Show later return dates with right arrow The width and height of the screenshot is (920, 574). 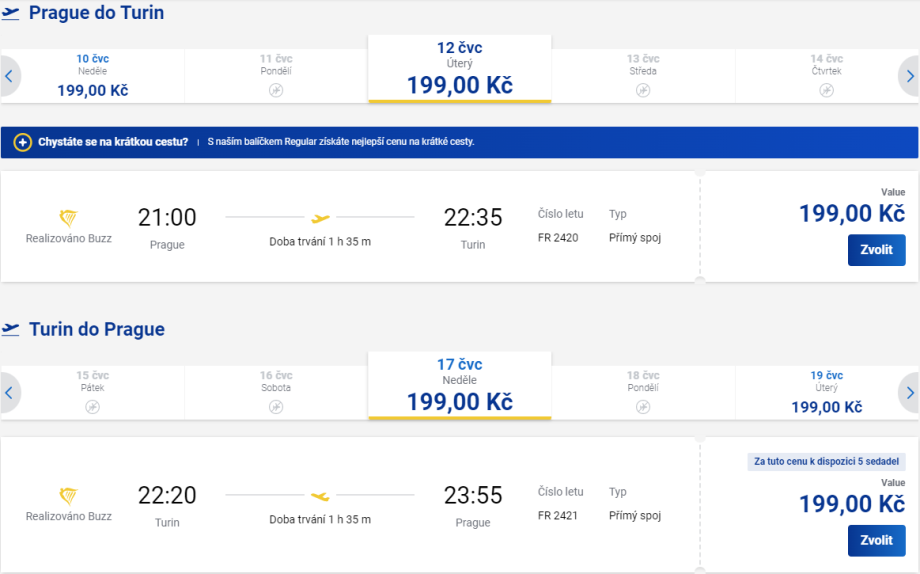click(x=909, y=393)
